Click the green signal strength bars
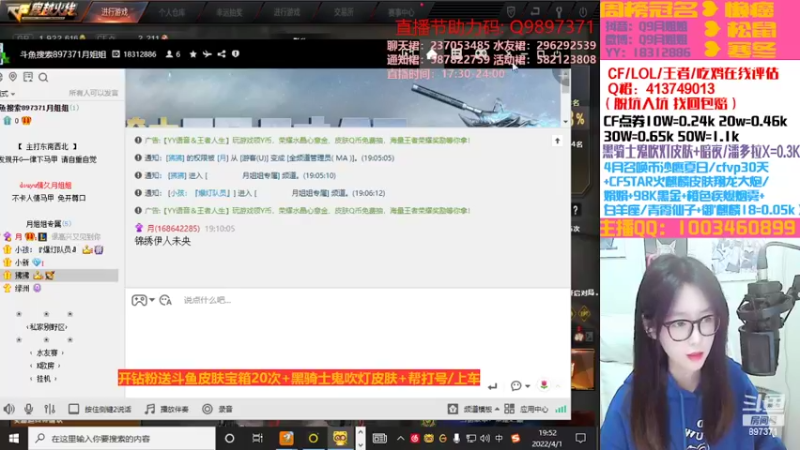Viewport: 800px width, 450px height. pyautogui.click(x=561, y=409)
